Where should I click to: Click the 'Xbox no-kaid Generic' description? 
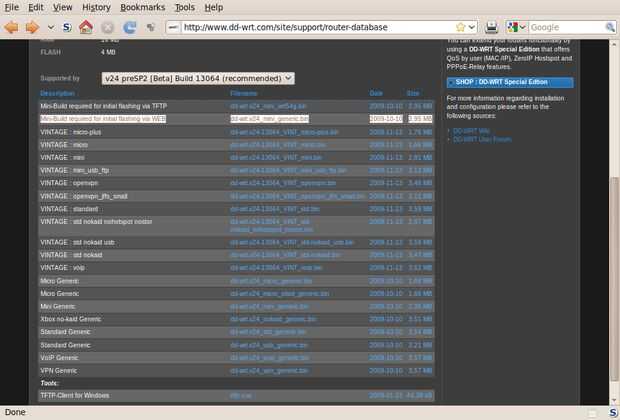[x=70, y=319]
